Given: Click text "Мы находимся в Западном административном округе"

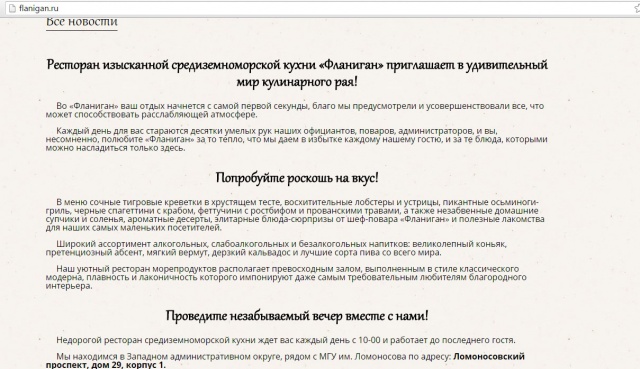Looking at the screenshot, I should [x=169, y=357].
